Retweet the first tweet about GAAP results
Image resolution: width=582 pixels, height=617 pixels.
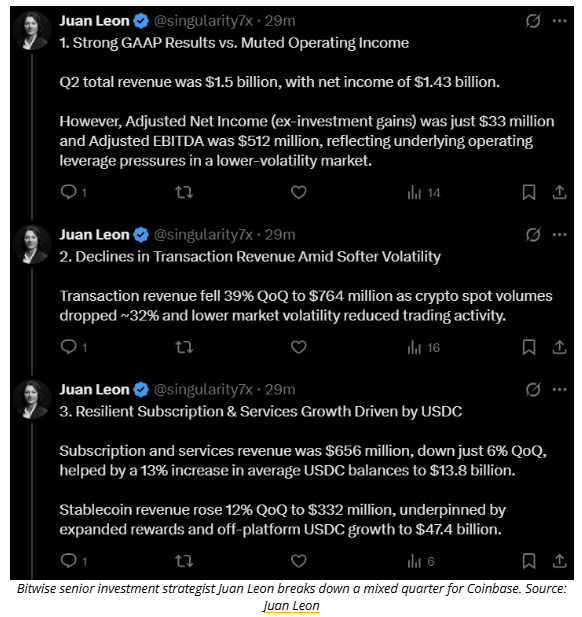click(184, 192)
